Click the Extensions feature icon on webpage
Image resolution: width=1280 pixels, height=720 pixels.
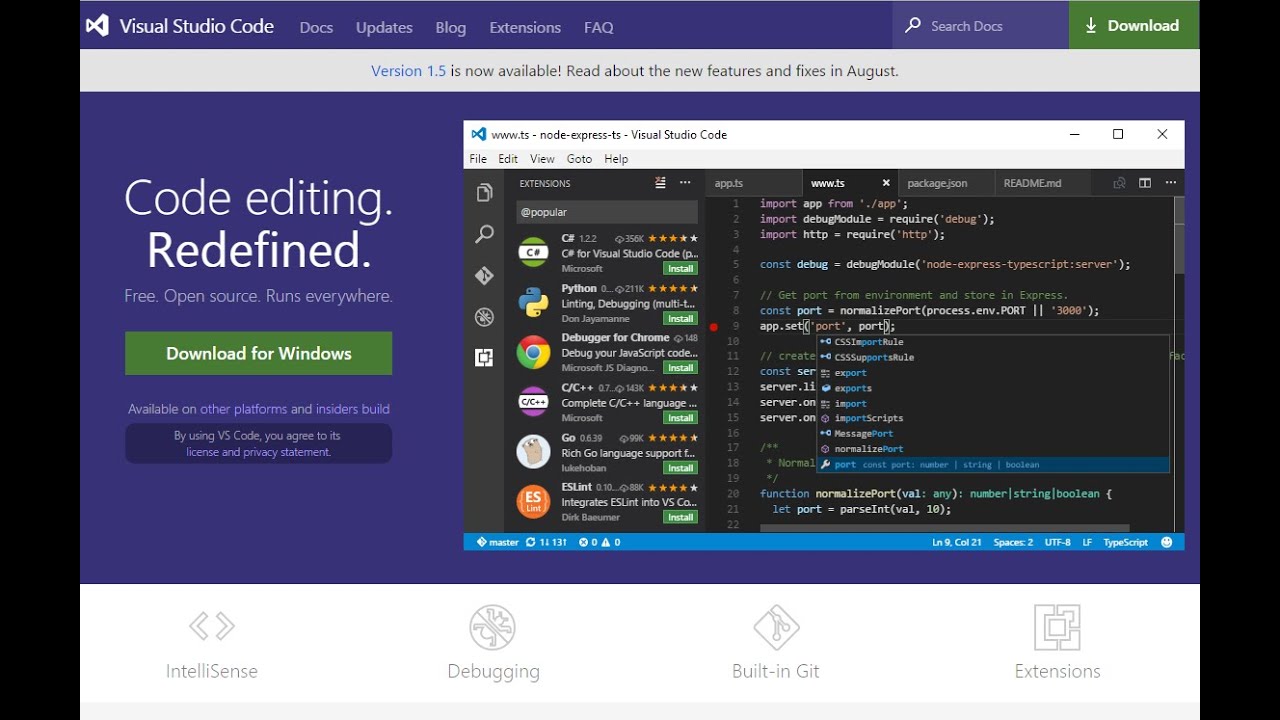click(1057, 627)
